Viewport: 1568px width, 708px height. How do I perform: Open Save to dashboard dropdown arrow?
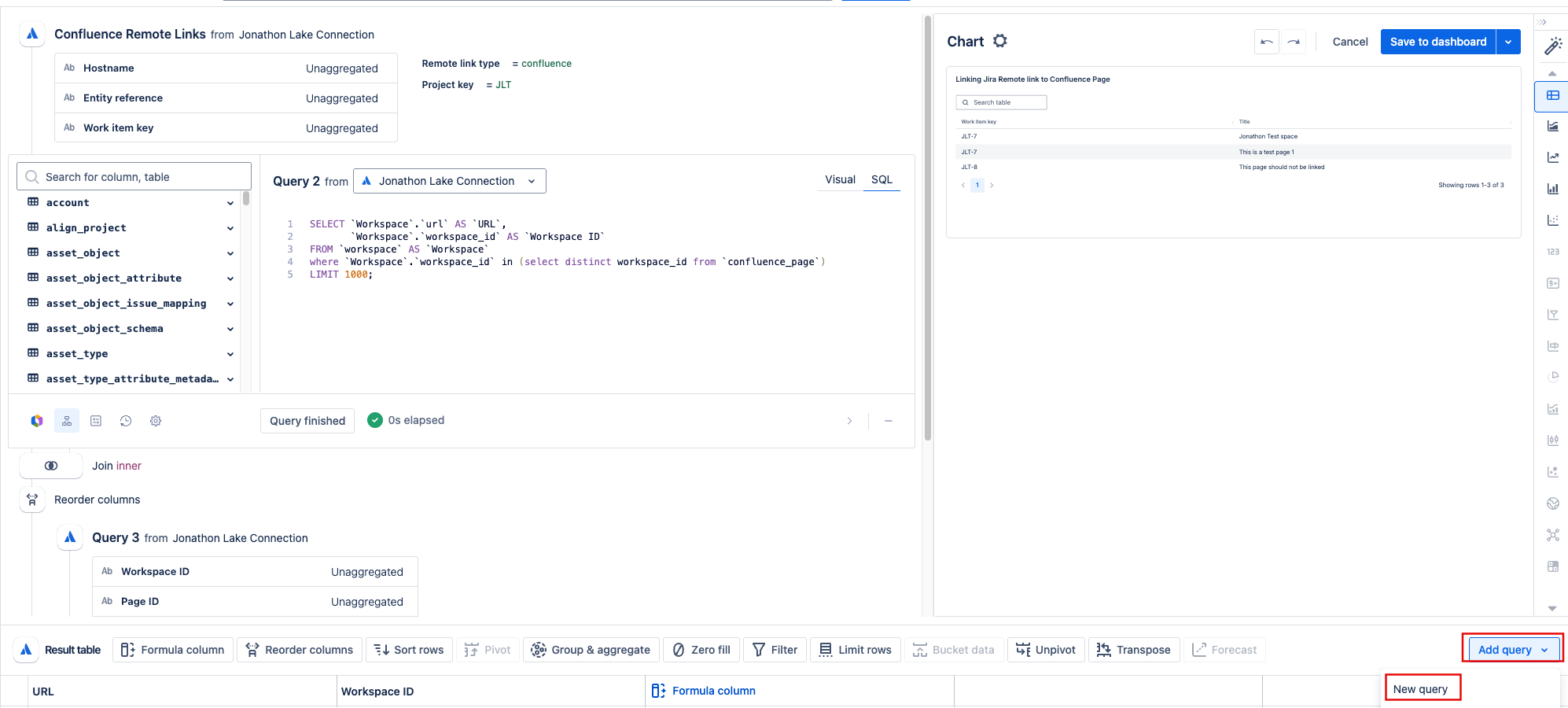1508,42
